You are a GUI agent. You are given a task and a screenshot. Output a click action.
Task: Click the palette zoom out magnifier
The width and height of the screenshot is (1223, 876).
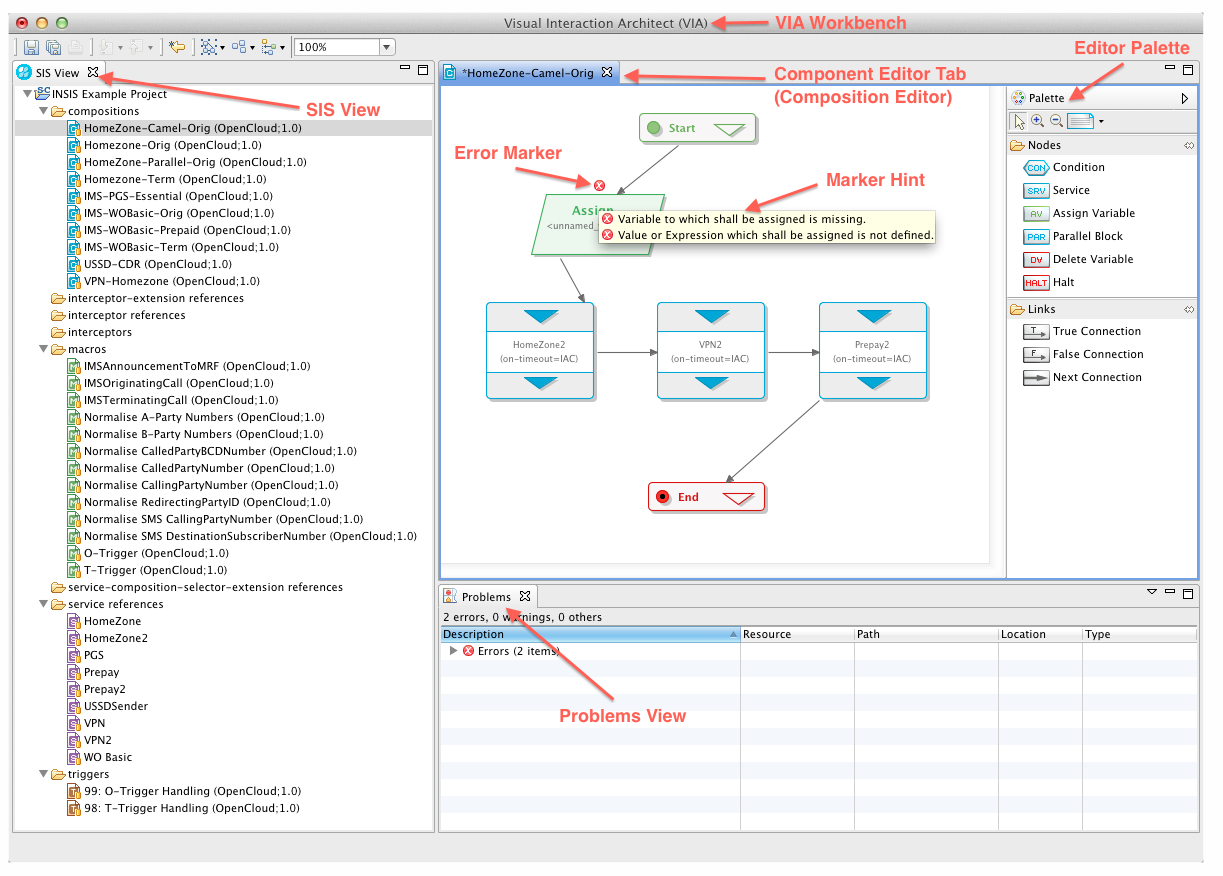(1056, 121)
